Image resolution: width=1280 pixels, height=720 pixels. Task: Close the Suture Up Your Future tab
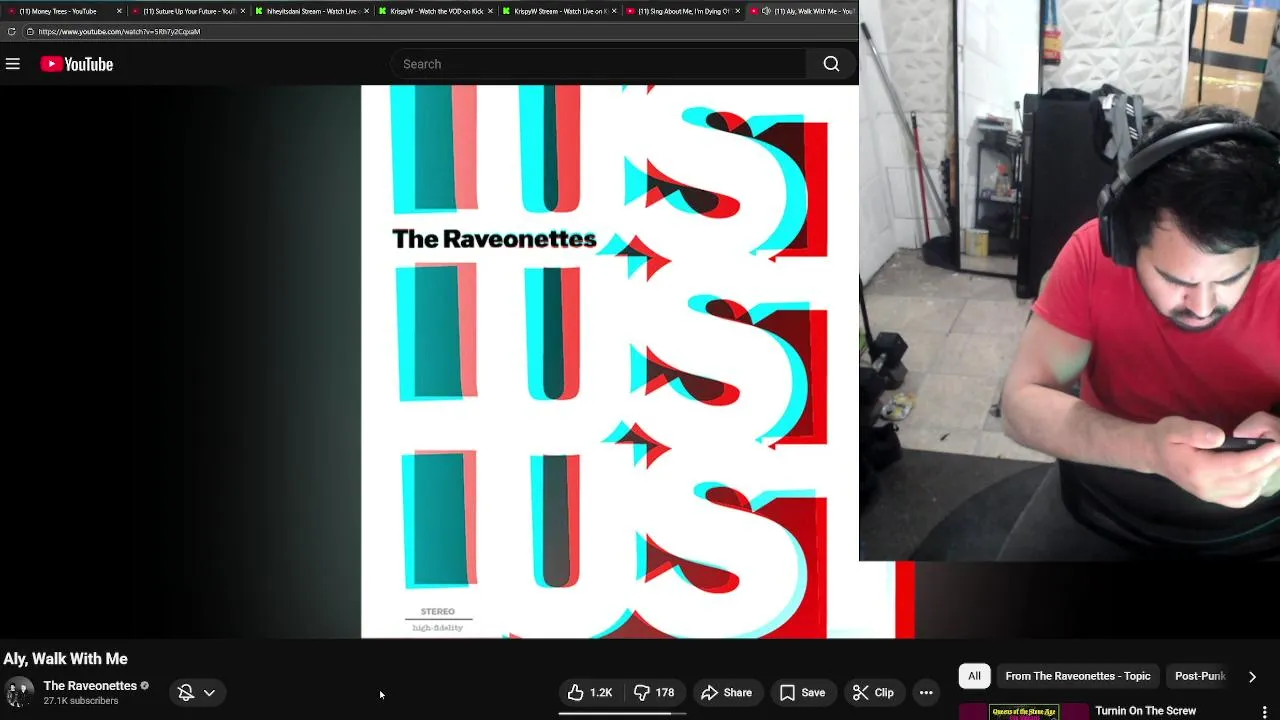[x=242, y=11]
